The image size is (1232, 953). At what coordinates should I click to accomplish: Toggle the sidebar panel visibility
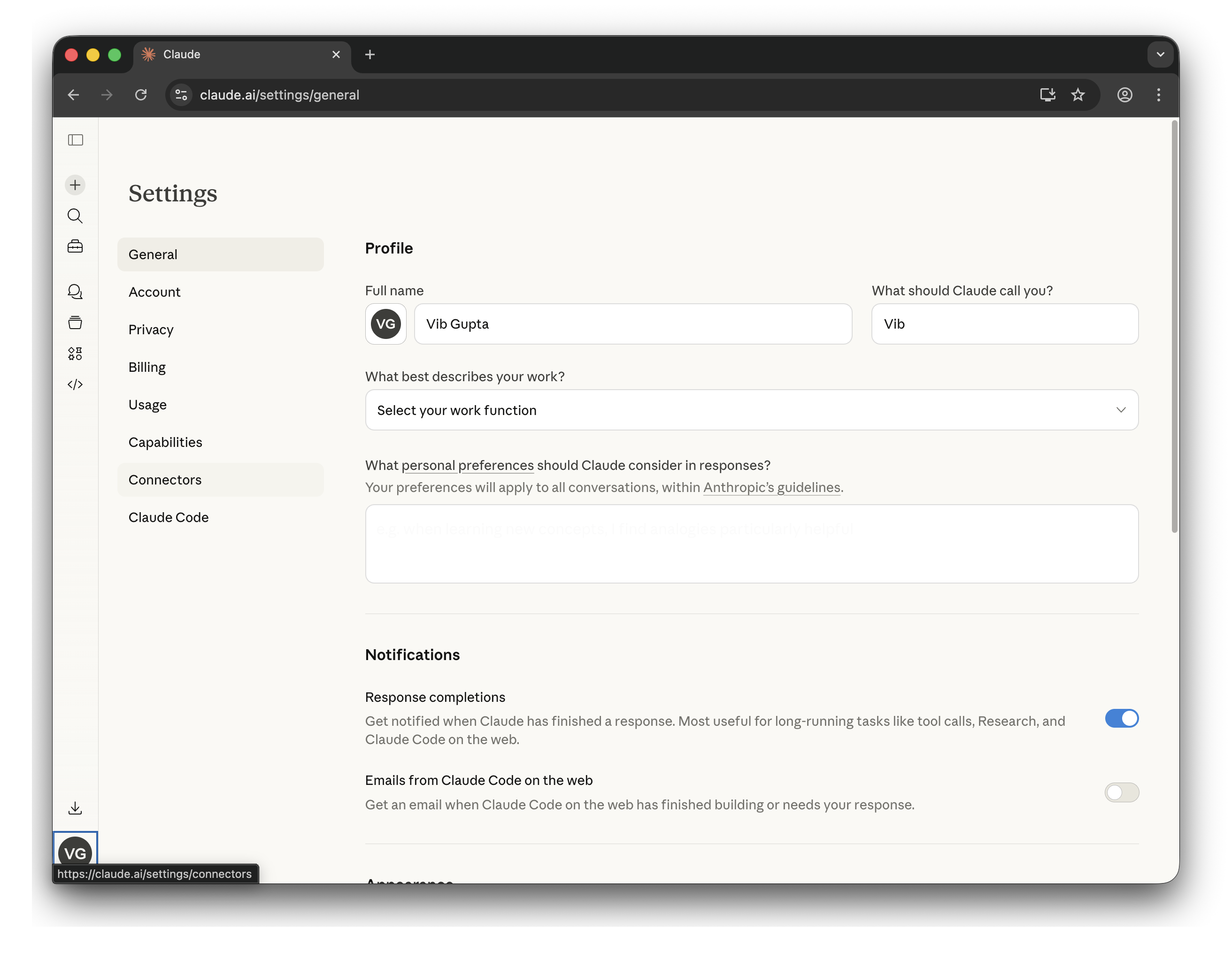pyautogui.click(x=75, y=140)
